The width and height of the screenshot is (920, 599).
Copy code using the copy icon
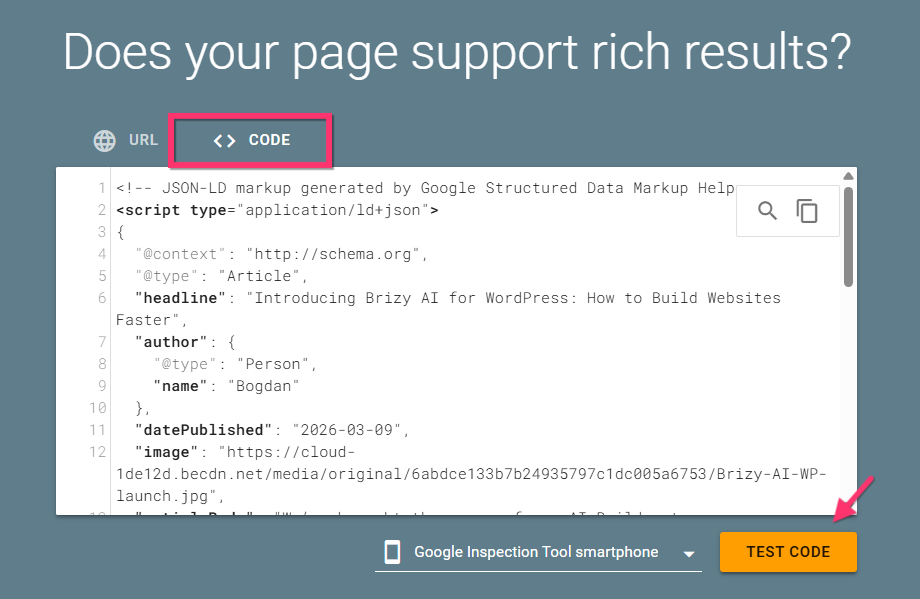pyautogui.click(x=807, y=211)
